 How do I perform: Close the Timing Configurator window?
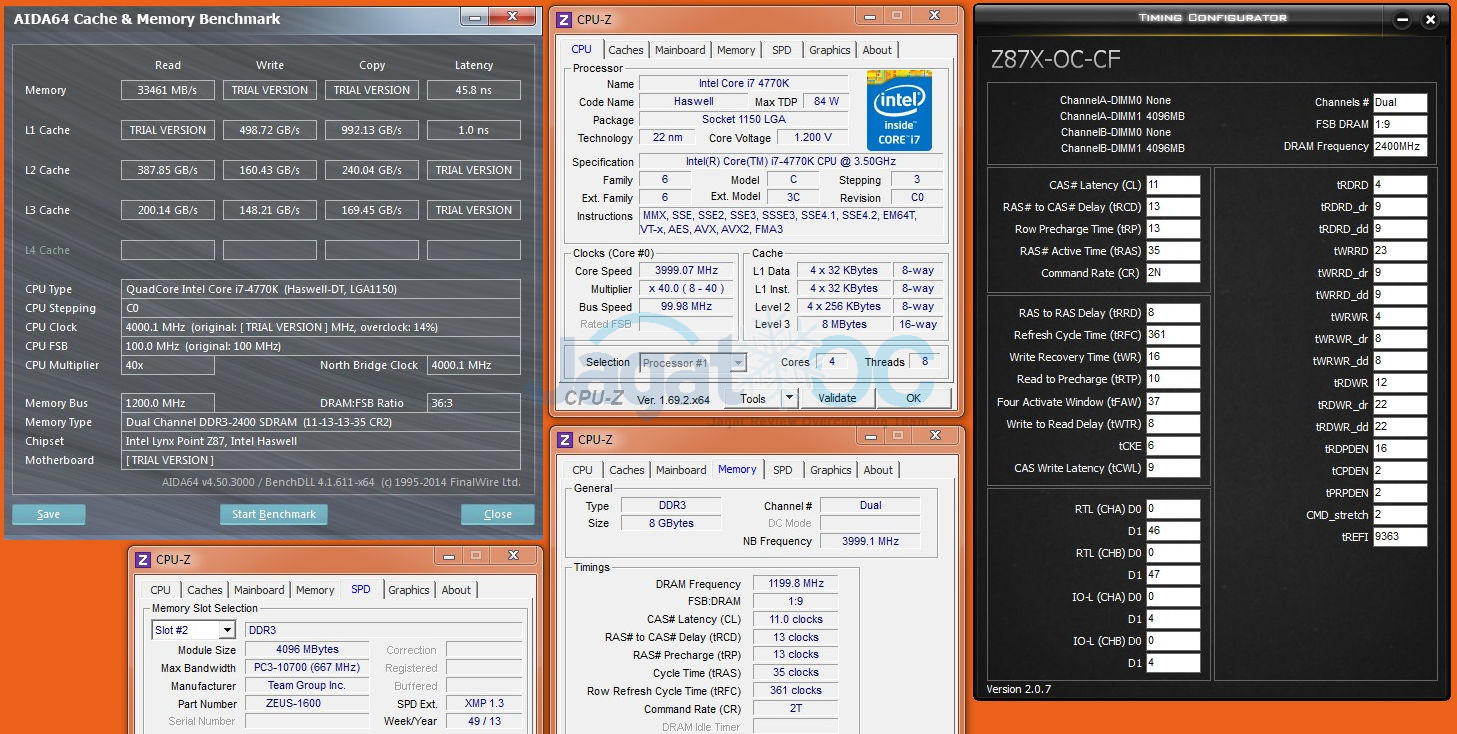[1431, 20]
